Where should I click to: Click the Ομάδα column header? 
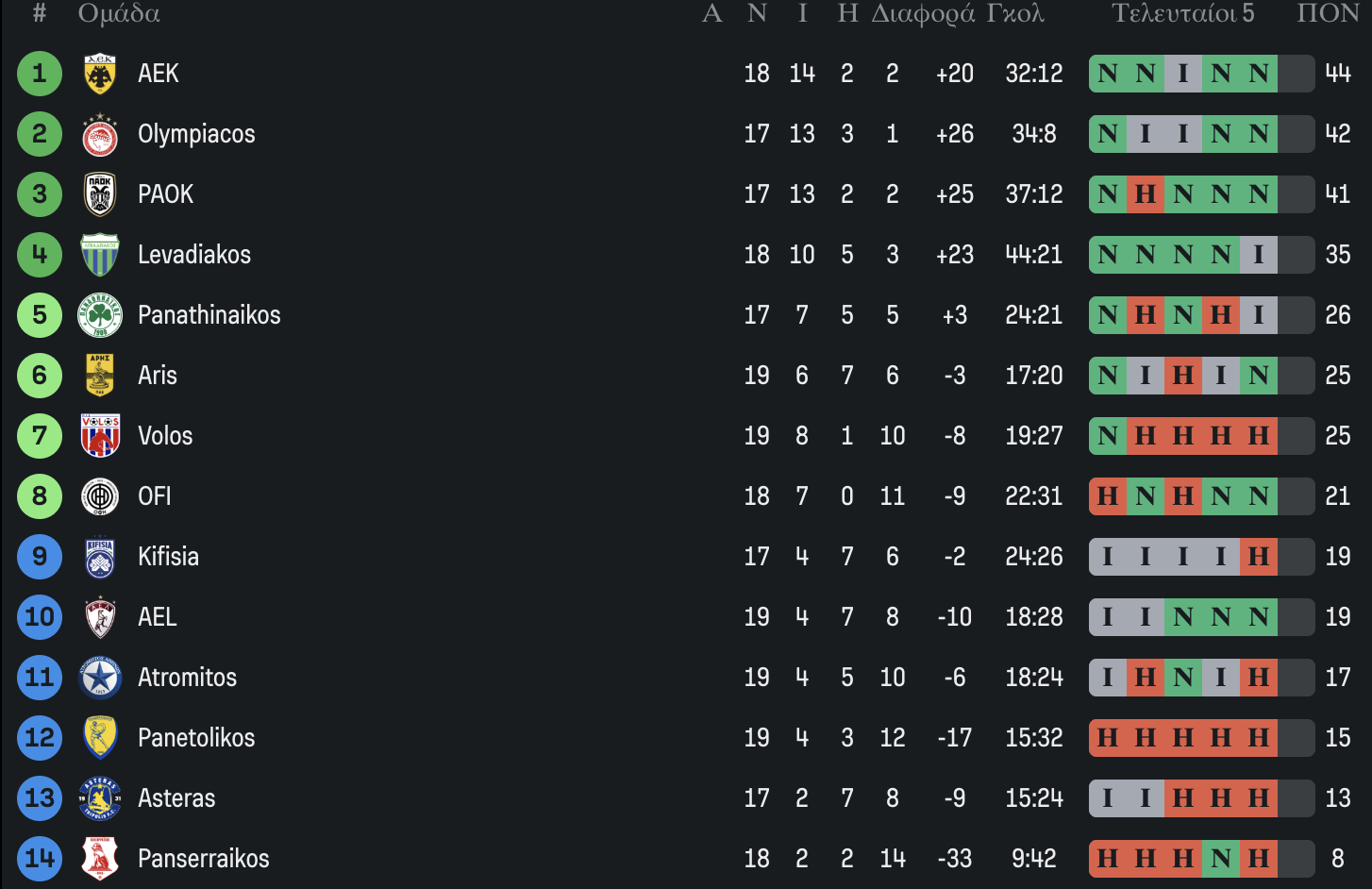click(x=119, y=13)
